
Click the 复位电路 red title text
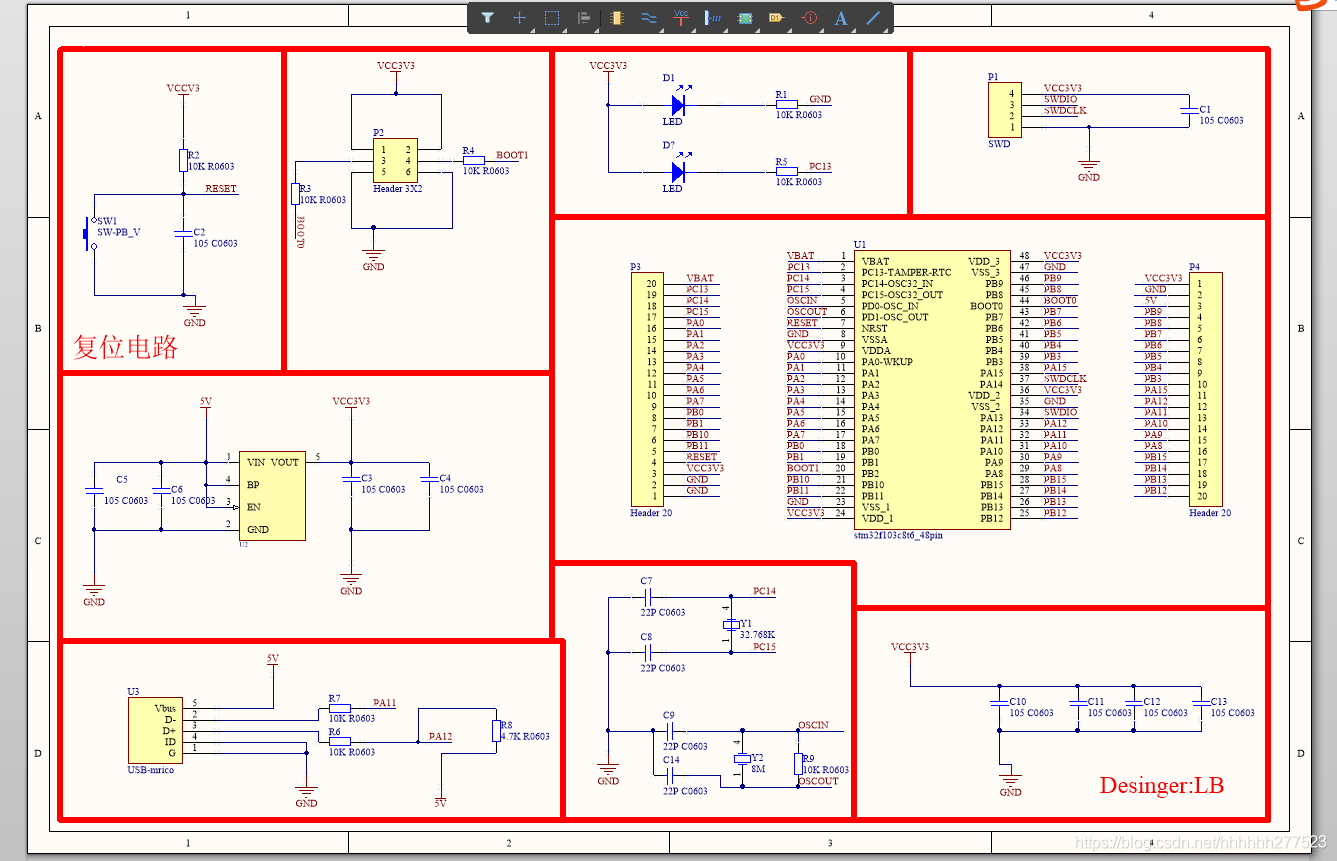point(126,347)
